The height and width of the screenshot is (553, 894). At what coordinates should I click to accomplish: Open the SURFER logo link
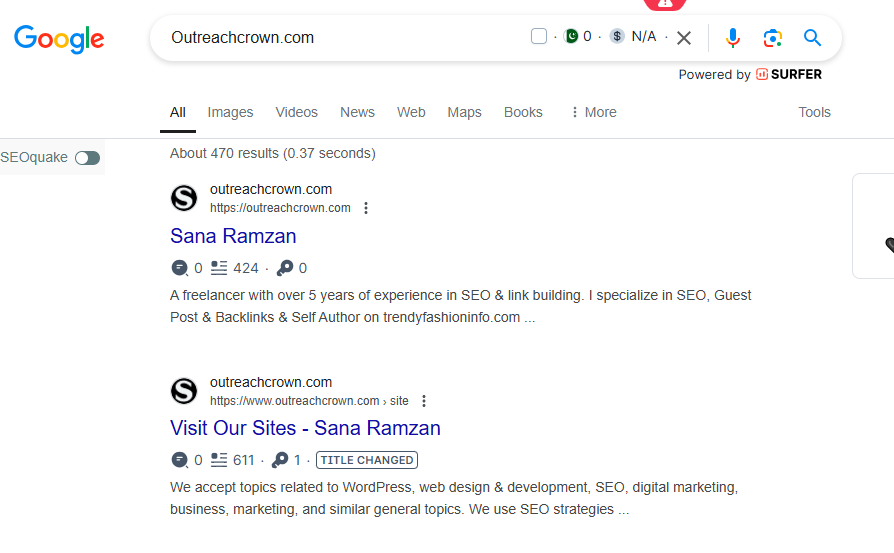(789, 75)
